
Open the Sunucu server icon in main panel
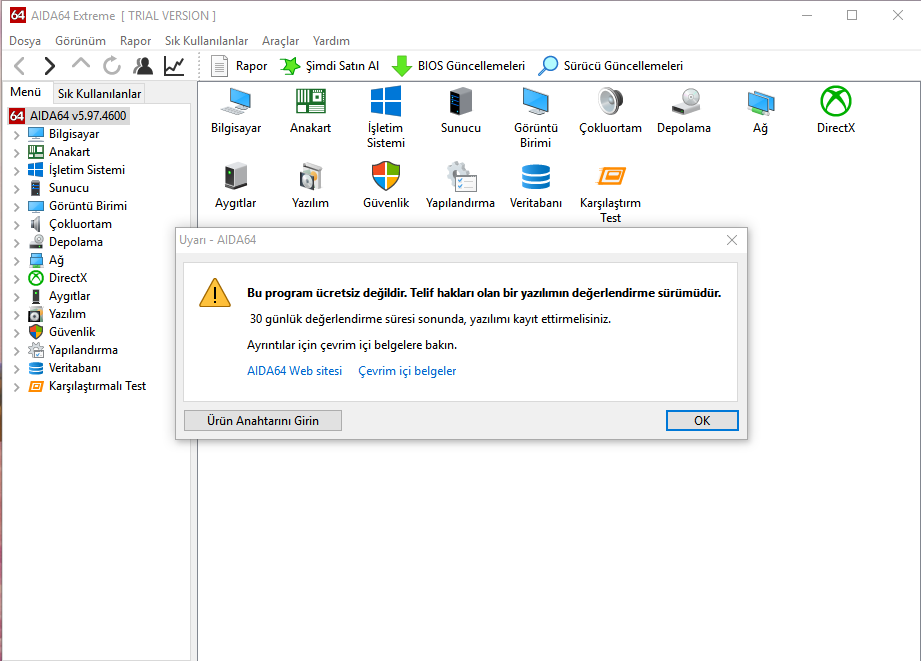point(460,111)
